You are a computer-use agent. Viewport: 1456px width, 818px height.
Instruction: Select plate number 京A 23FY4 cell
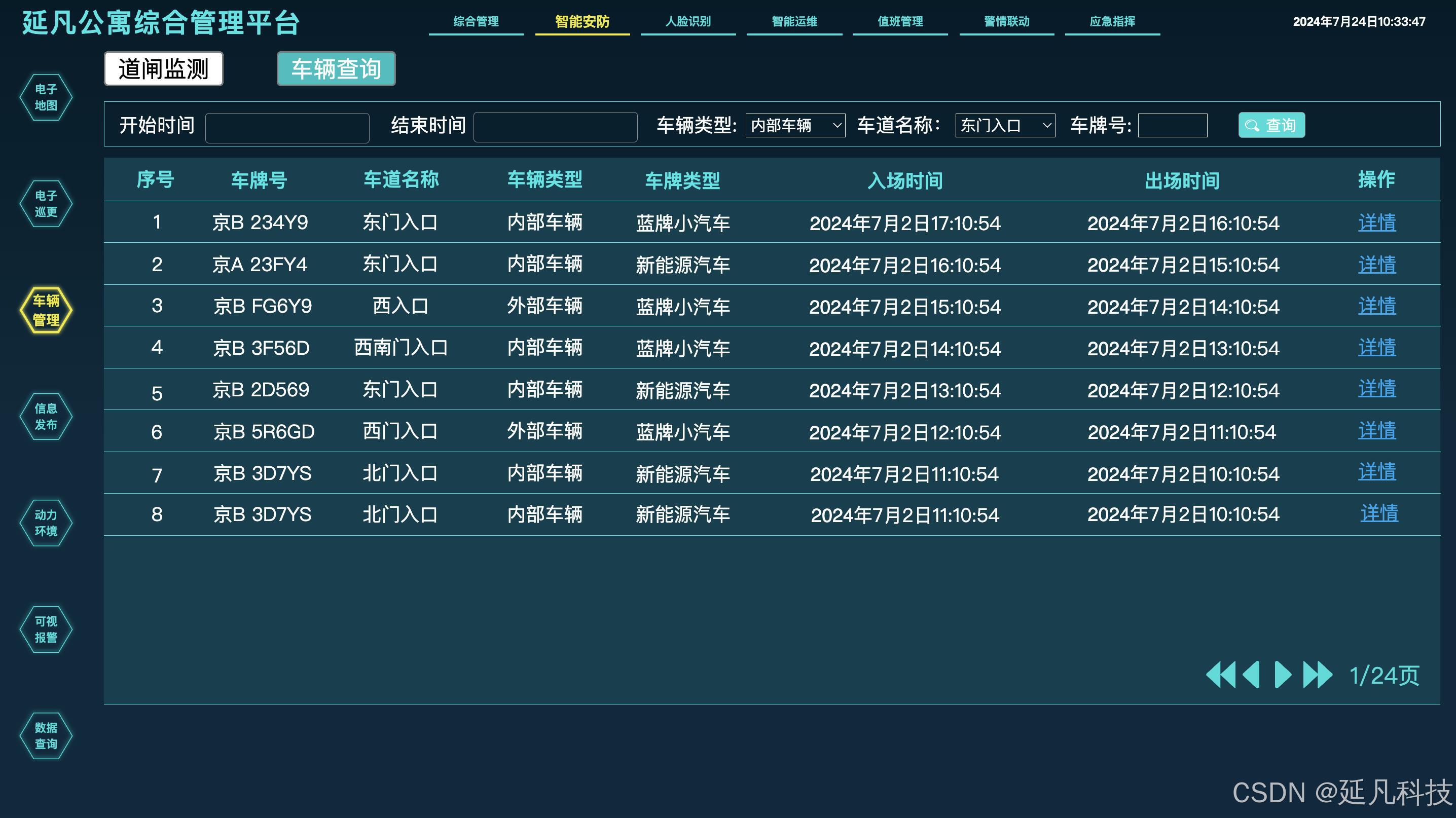260,265
